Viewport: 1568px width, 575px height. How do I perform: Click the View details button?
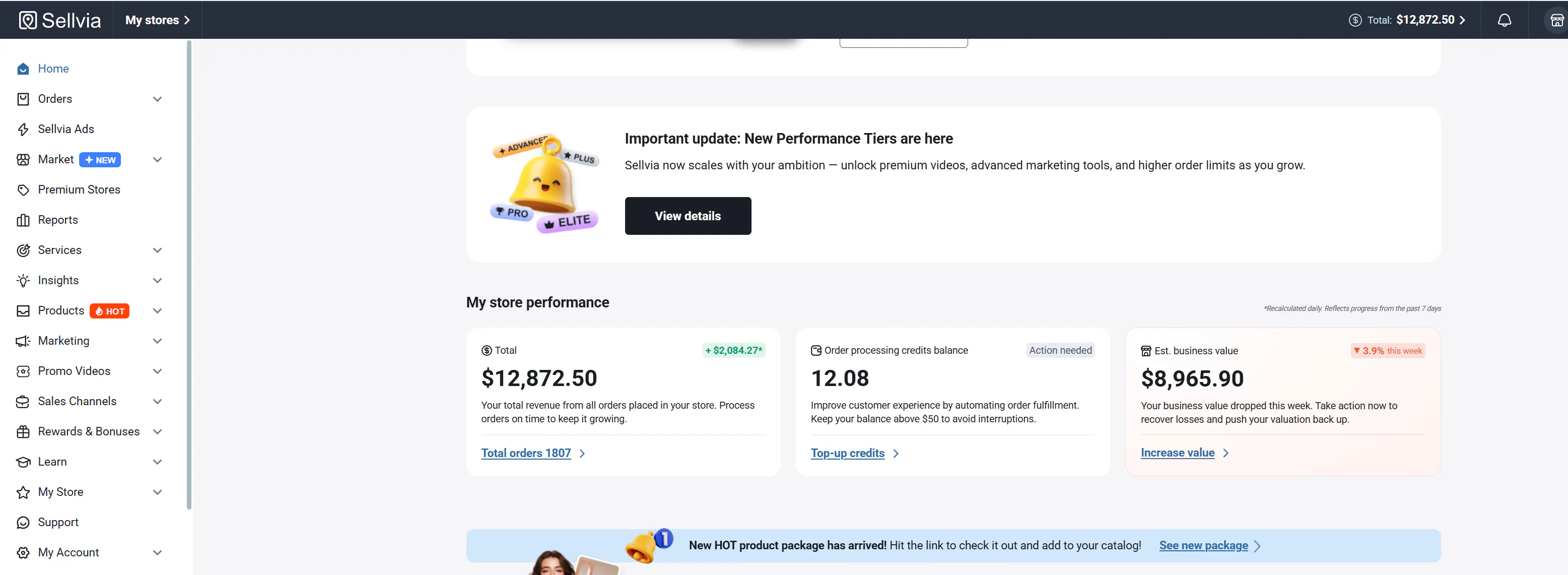688,216
